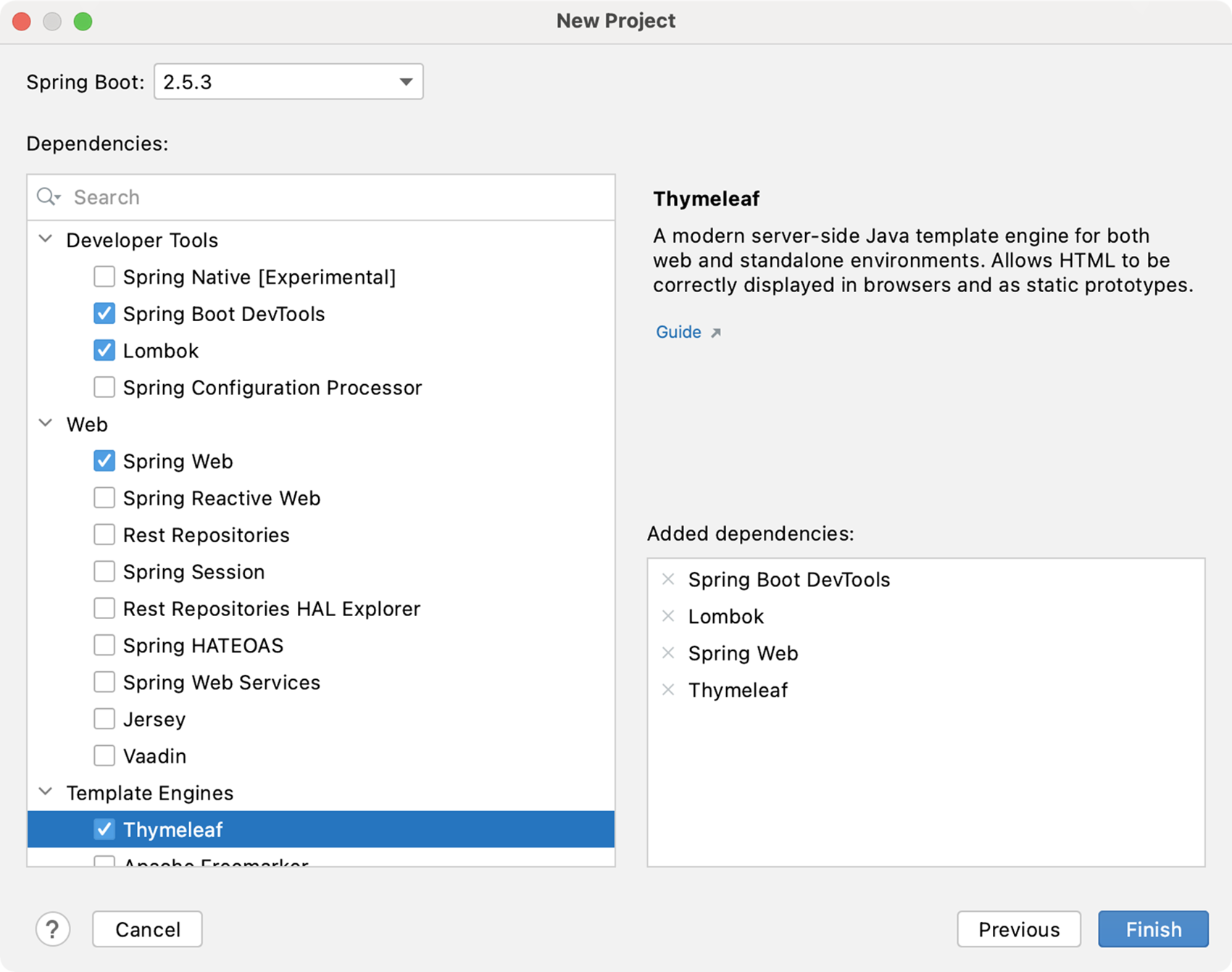Remove Spring Web from added dependencies list

pyautogui.click(x=668, y=653)
